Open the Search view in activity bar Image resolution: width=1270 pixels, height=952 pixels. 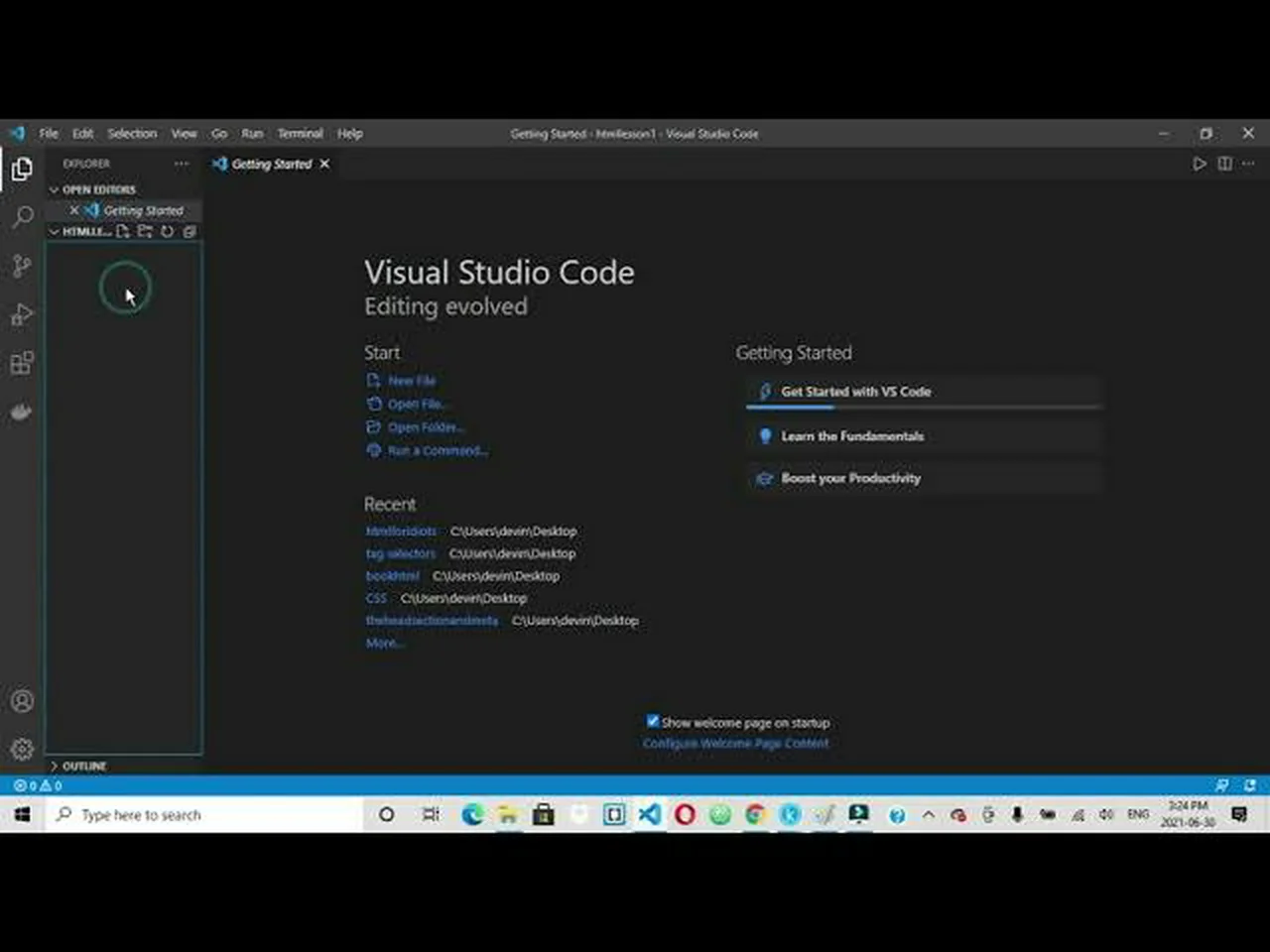[x=22, y=217]
